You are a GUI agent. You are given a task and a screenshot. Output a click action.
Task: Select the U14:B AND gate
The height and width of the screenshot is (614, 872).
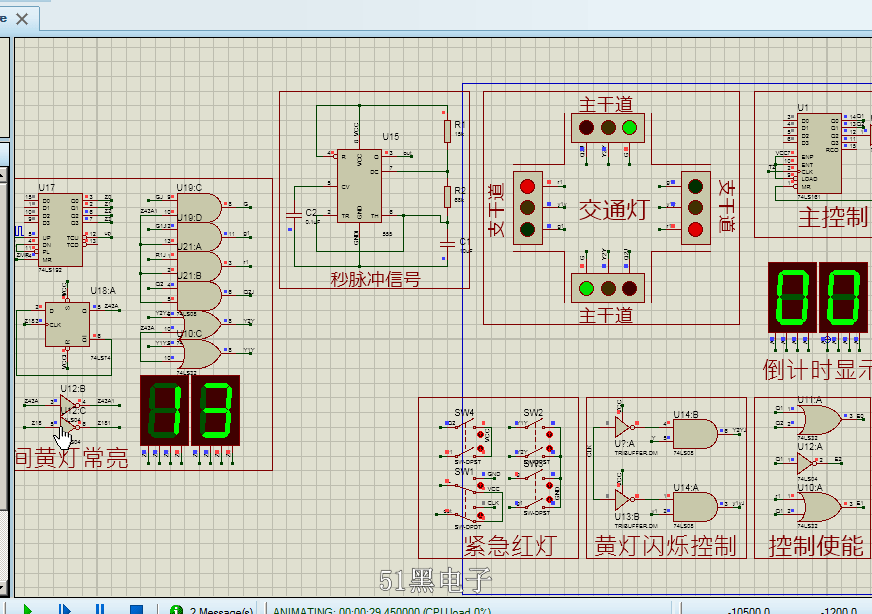695,434
